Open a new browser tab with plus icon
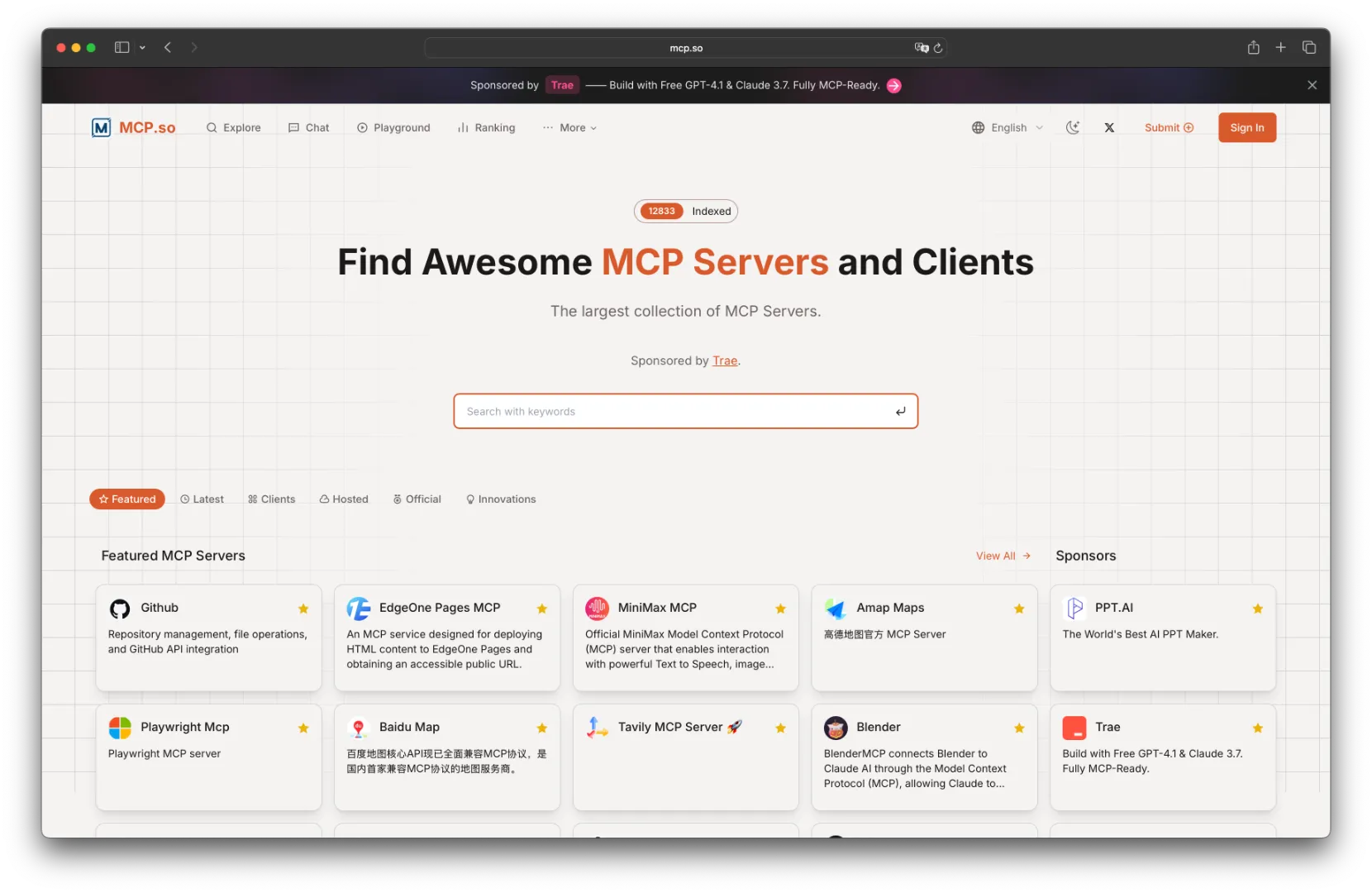 (1280, 47)
